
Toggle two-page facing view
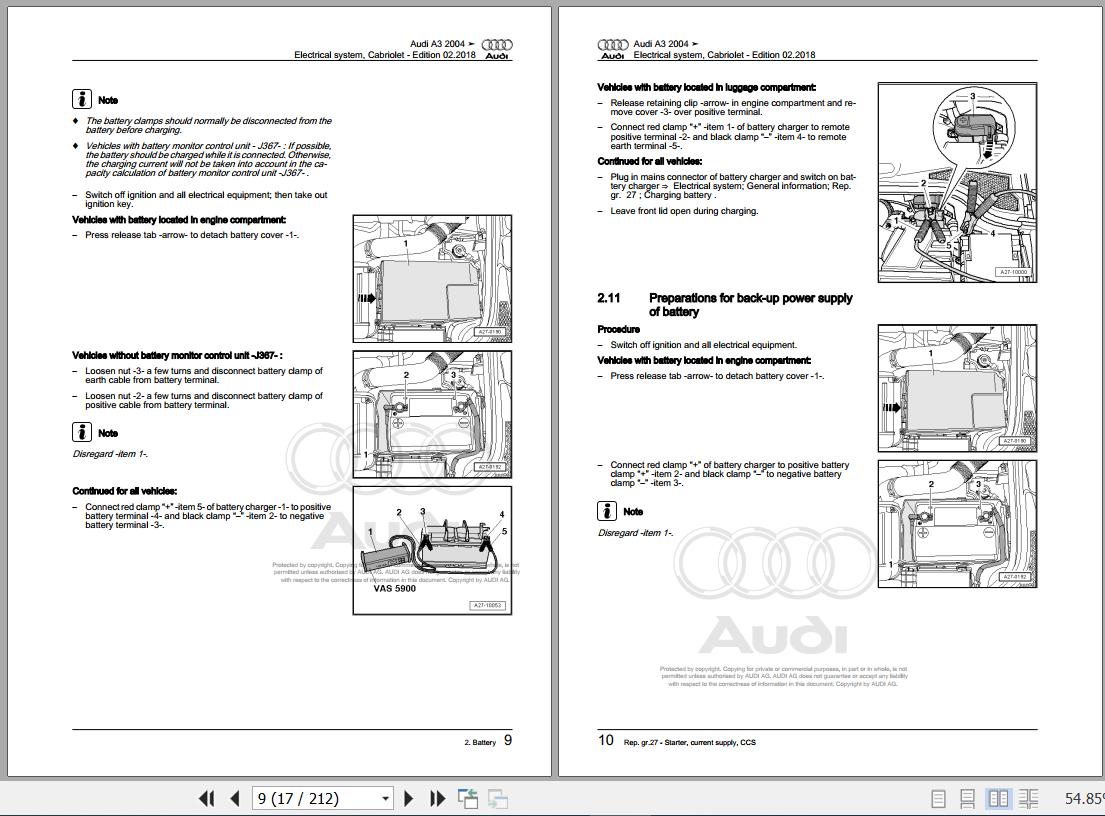(998, 798)
